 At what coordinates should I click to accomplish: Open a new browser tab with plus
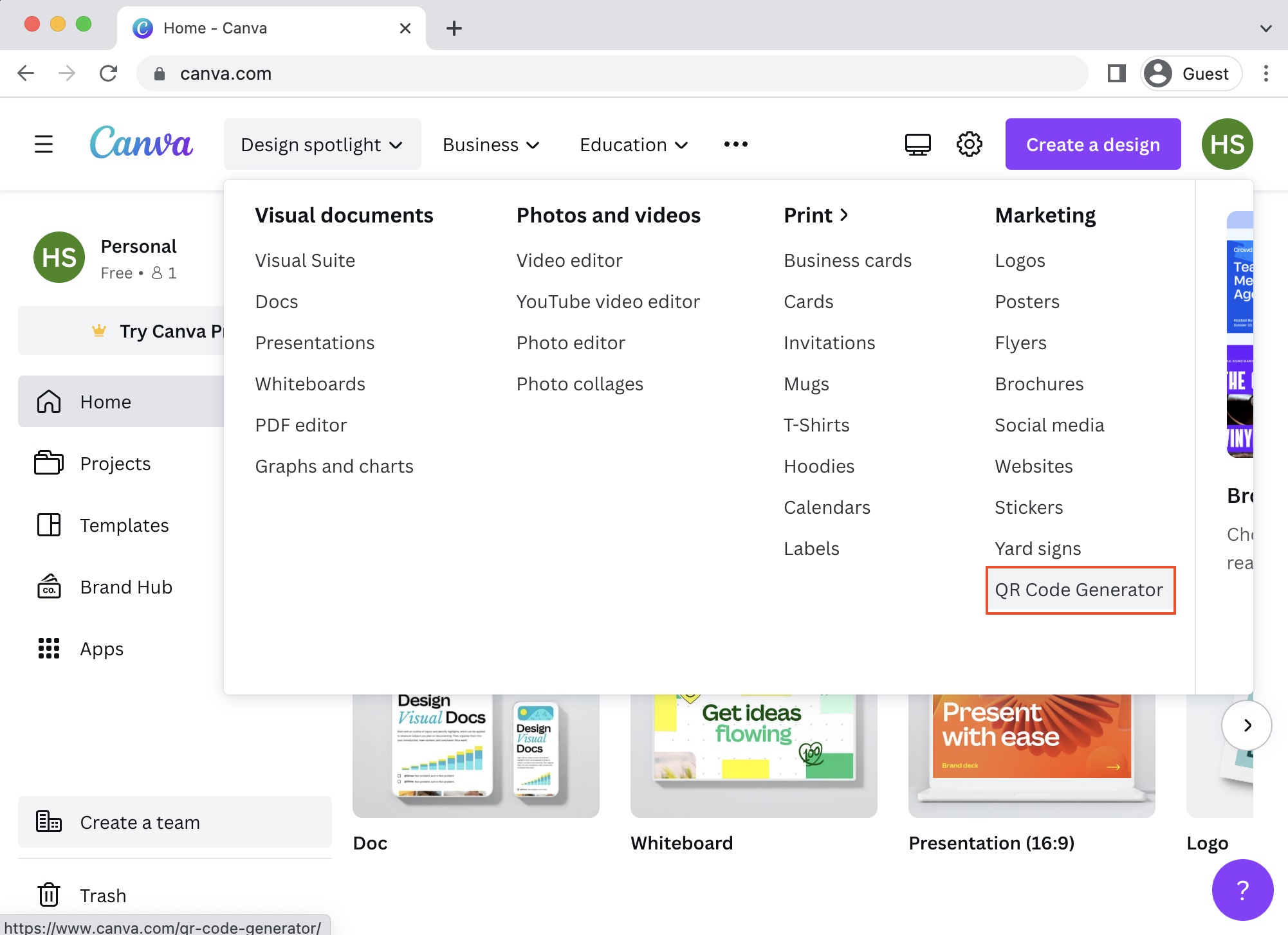[454, 28]
